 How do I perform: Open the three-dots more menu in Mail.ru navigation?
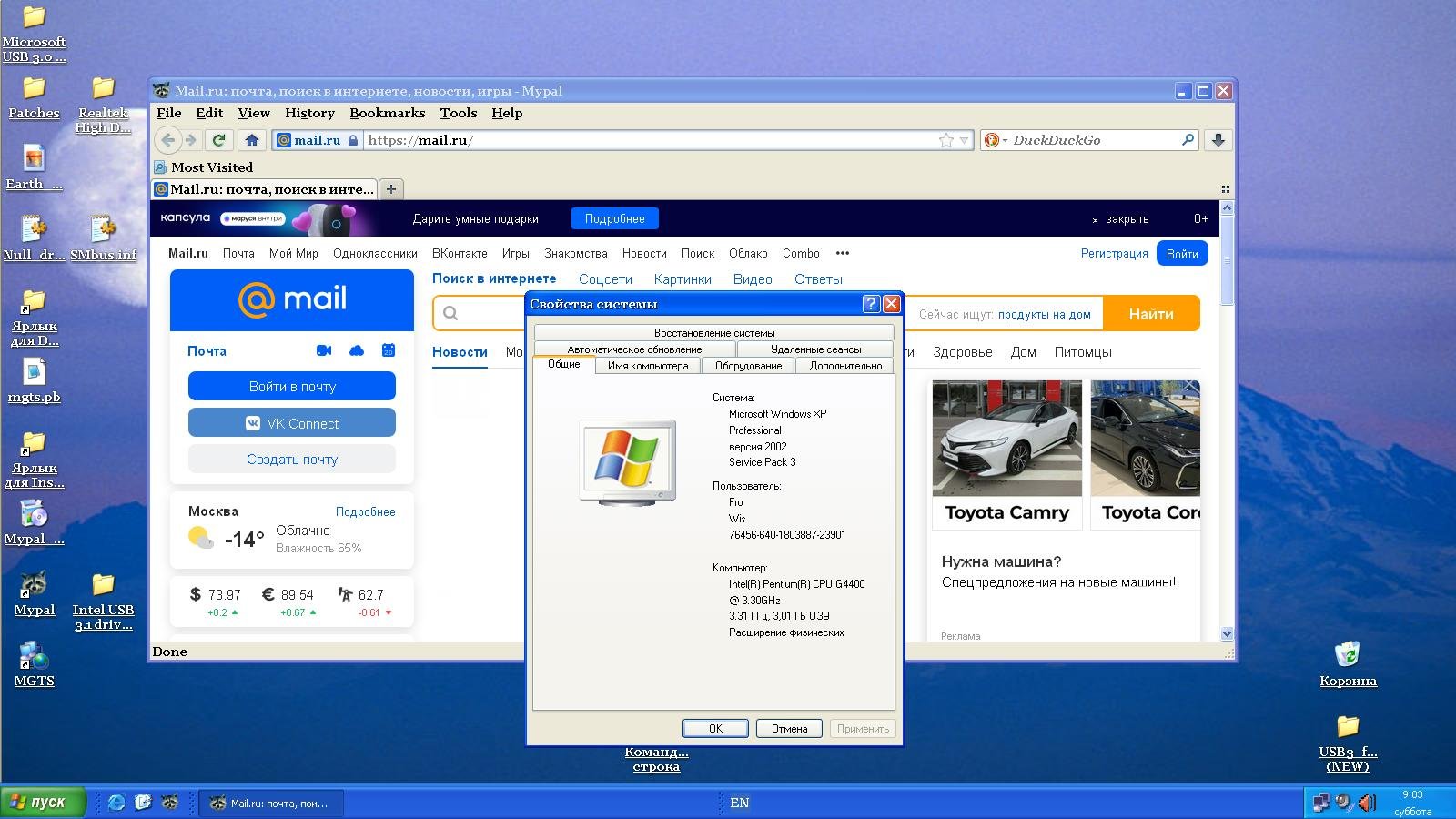click(843, 254)
